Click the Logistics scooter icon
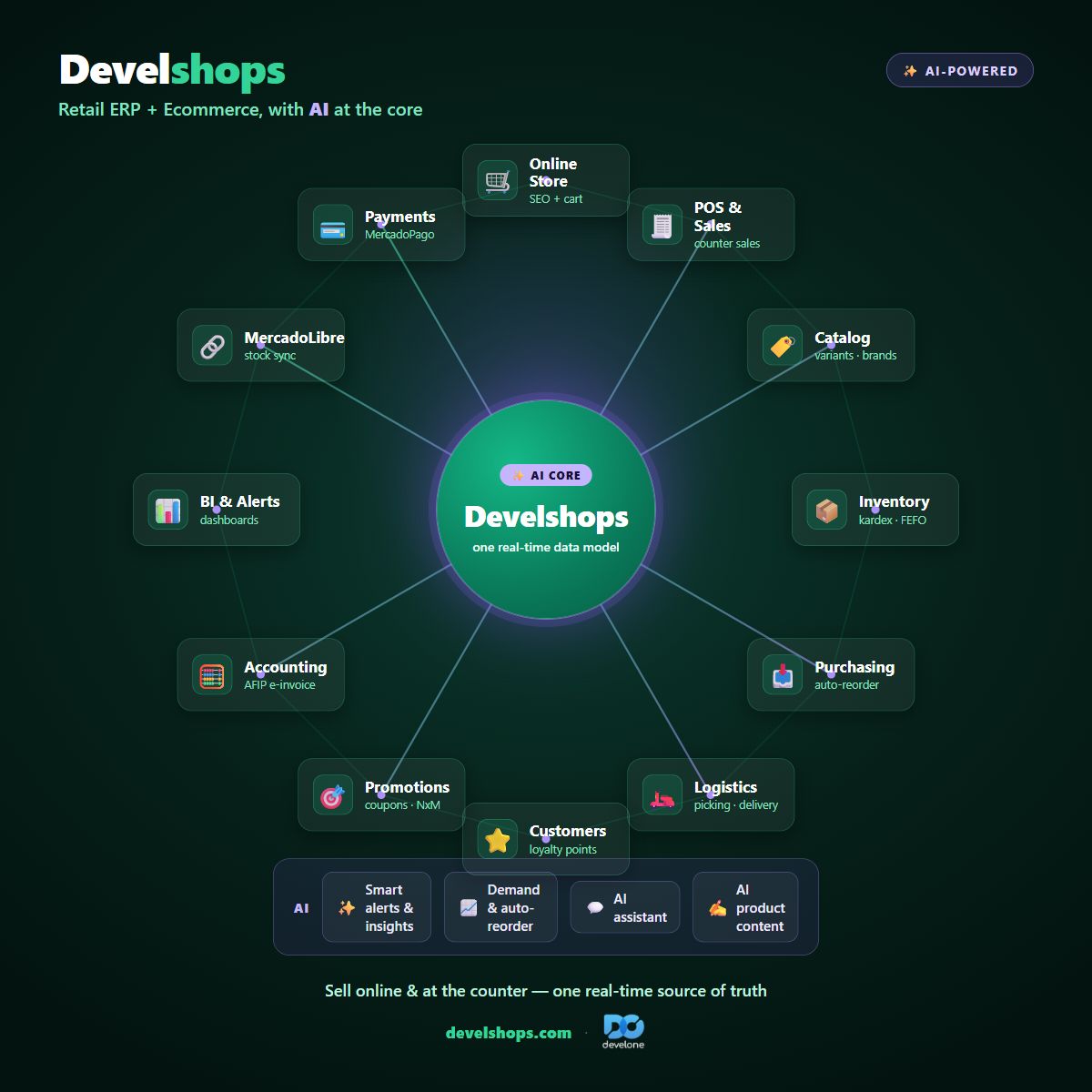Screen dimensions: 1092x1092 pos(662,795)
